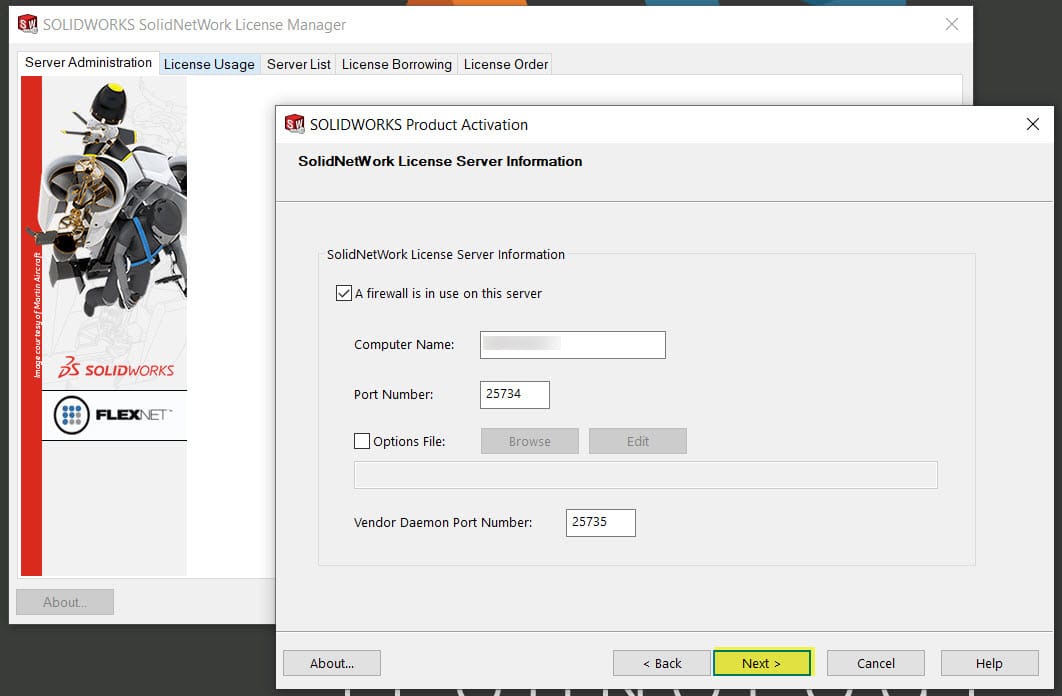
Task: Click the 'Vendor Daemon Port Number:' label
Action: 443,523
